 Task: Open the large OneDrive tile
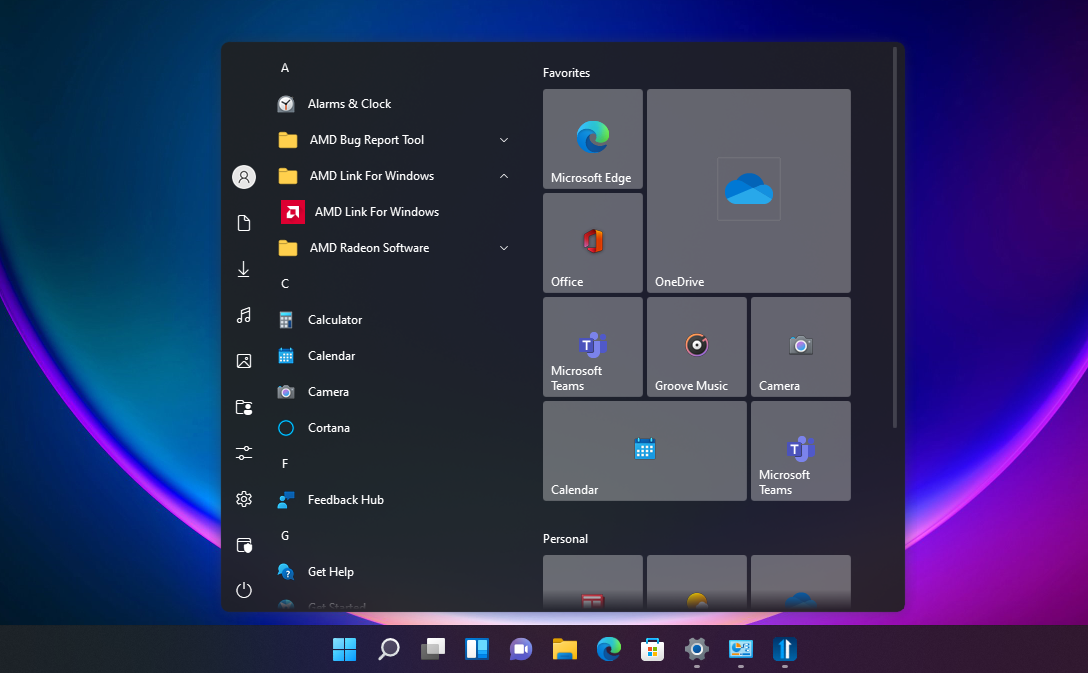click(749, 191)
